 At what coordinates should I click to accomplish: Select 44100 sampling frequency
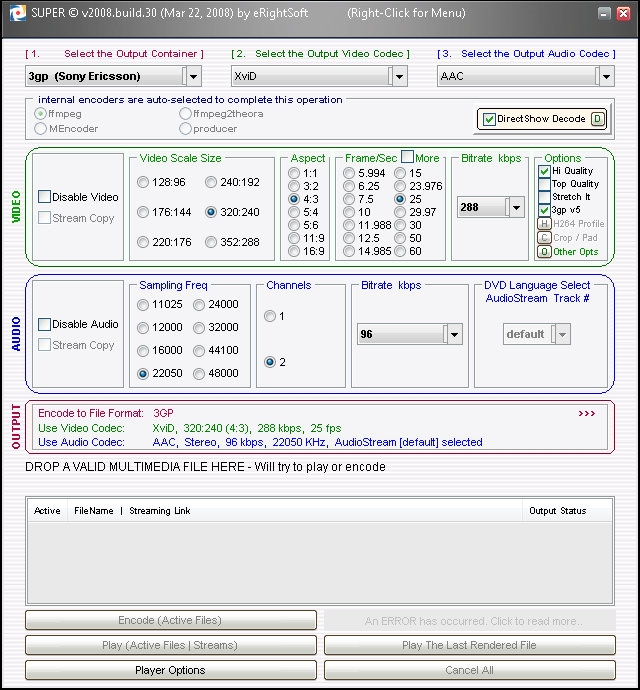pos(199,350)
